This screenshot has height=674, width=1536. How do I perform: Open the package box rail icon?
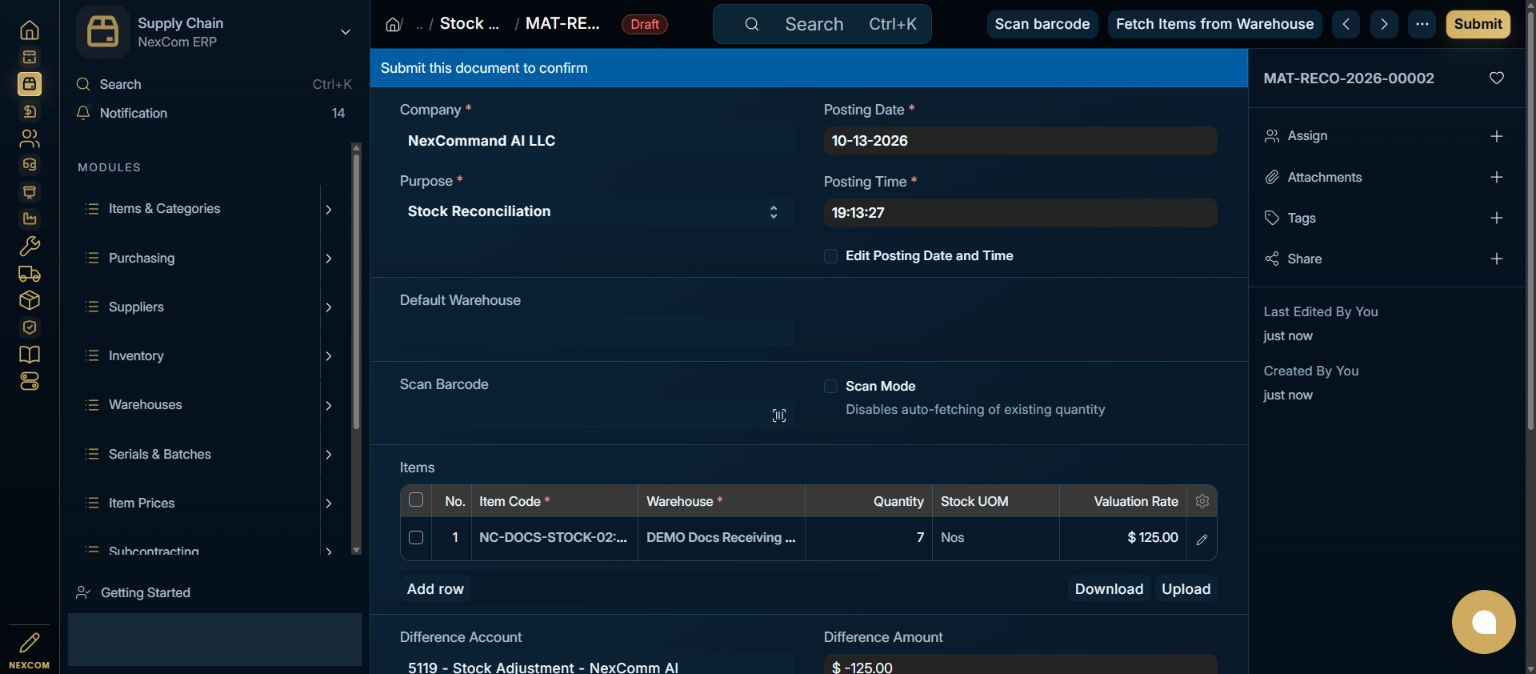29,300
